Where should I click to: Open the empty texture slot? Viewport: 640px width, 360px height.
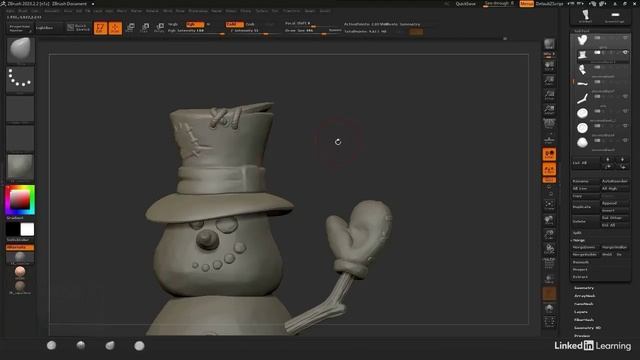coord(20,138)
